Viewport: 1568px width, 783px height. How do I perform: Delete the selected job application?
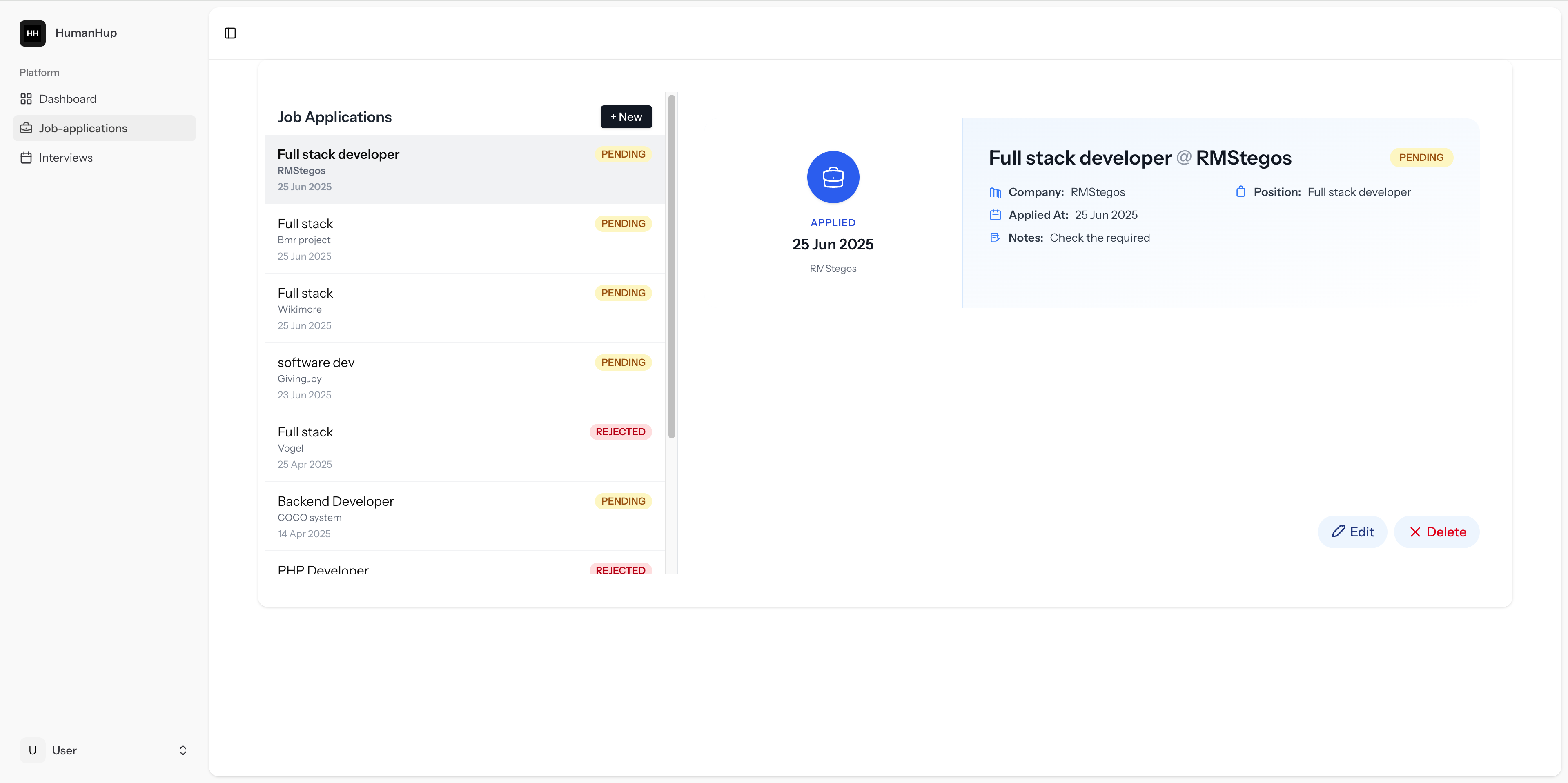1437,532
